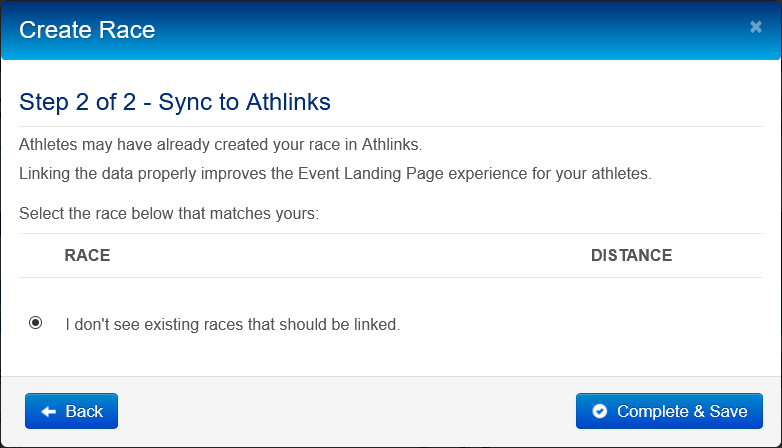Select the no existing races radio button
Image resolution: width=782 pixels, height=448 pixels.
coord(36,323)
